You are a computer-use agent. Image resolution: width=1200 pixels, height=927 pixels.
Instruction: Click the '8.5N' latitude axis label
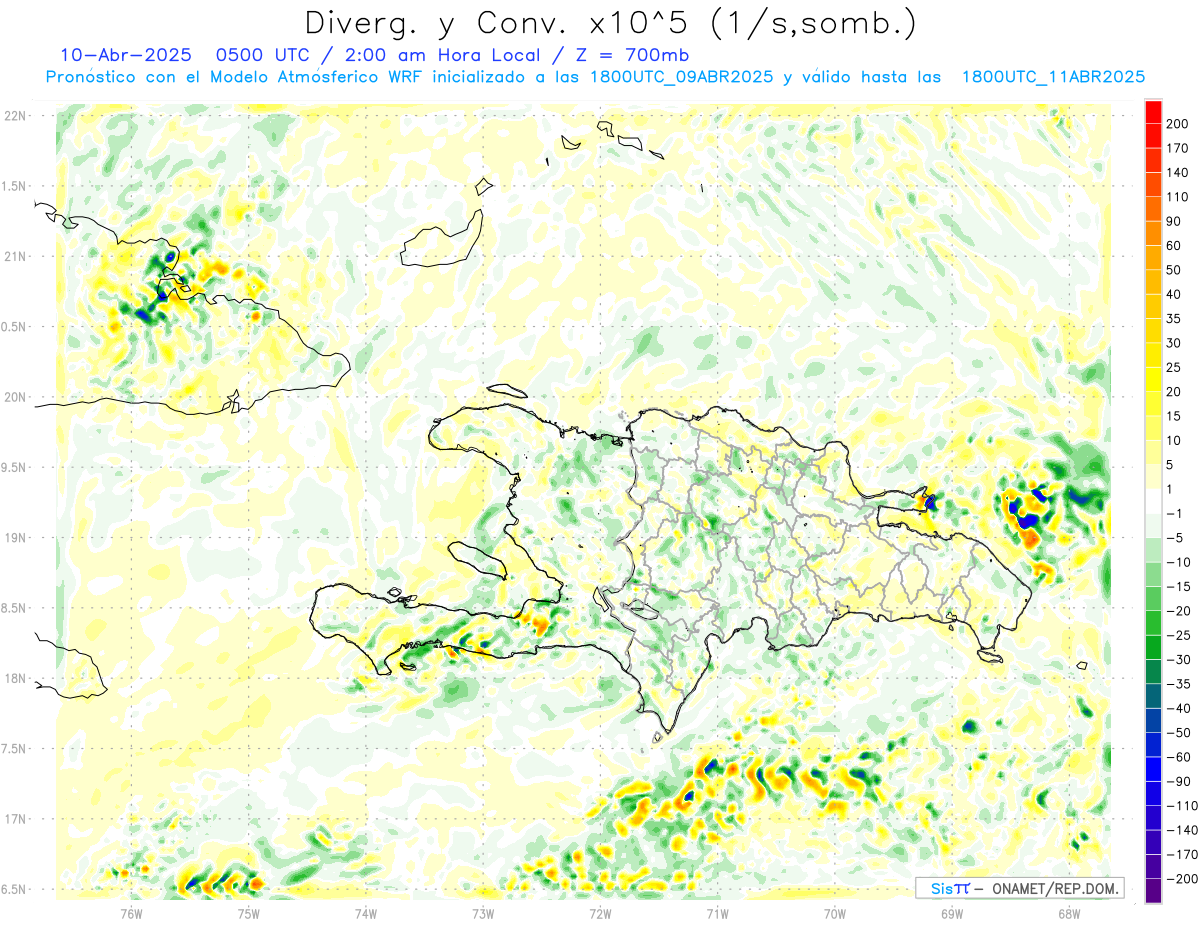coord(14,608)
